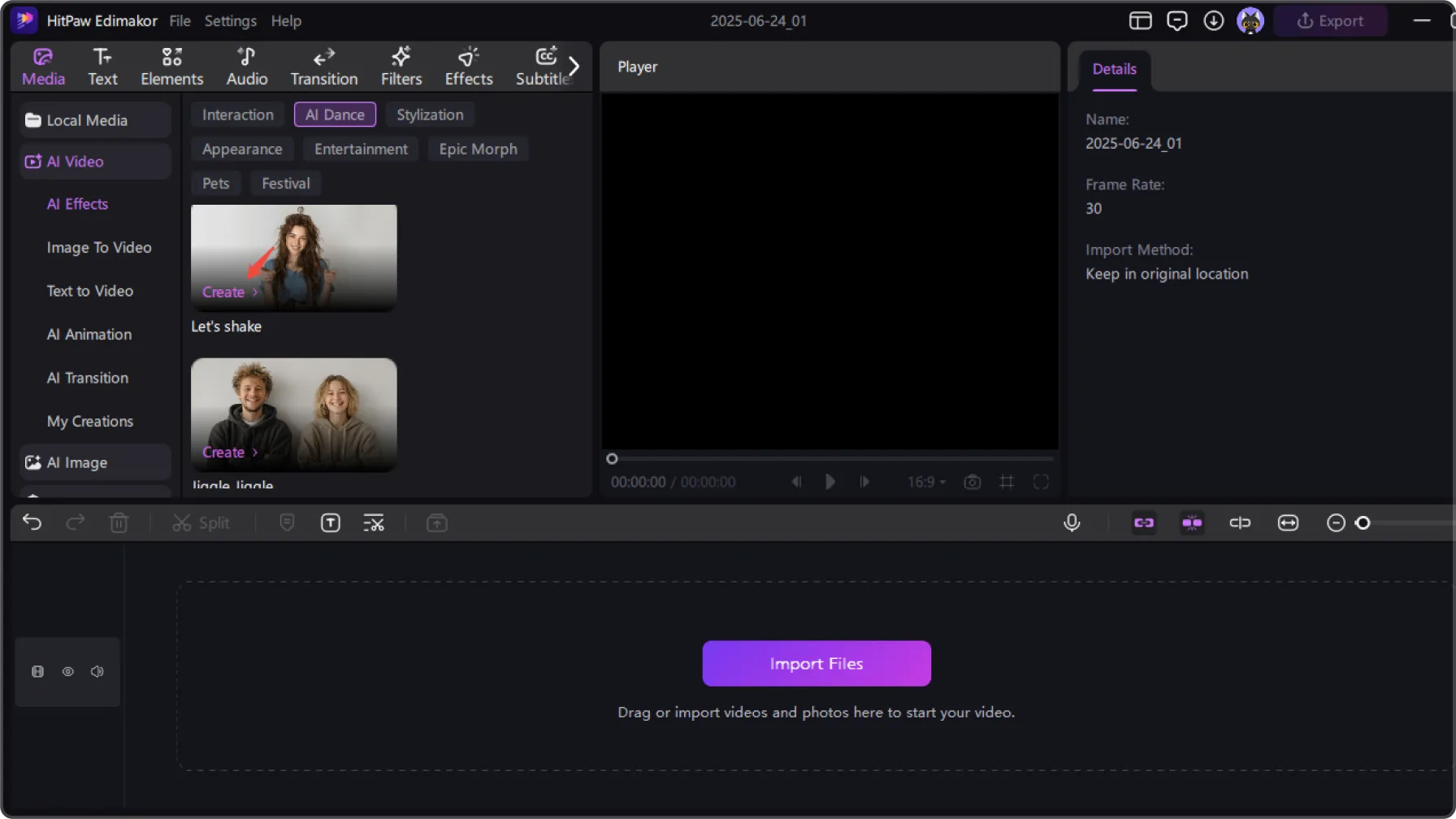This screenshot has width=1456, height=819.
Task: Open the Transition tab
Action: click(323, 67)
